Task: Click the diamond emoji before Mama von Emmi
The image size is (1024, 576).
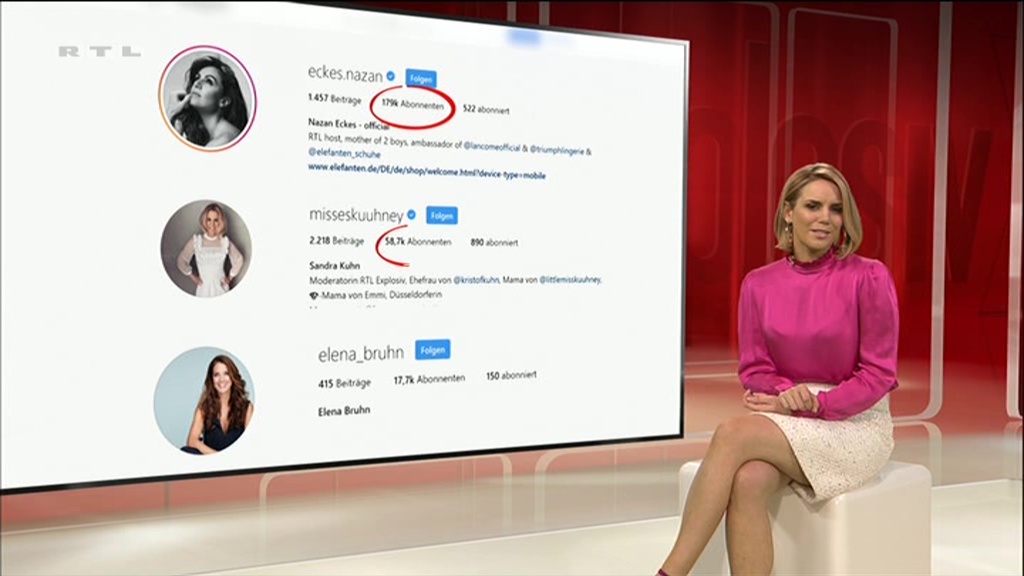Action: click(313, 295)
